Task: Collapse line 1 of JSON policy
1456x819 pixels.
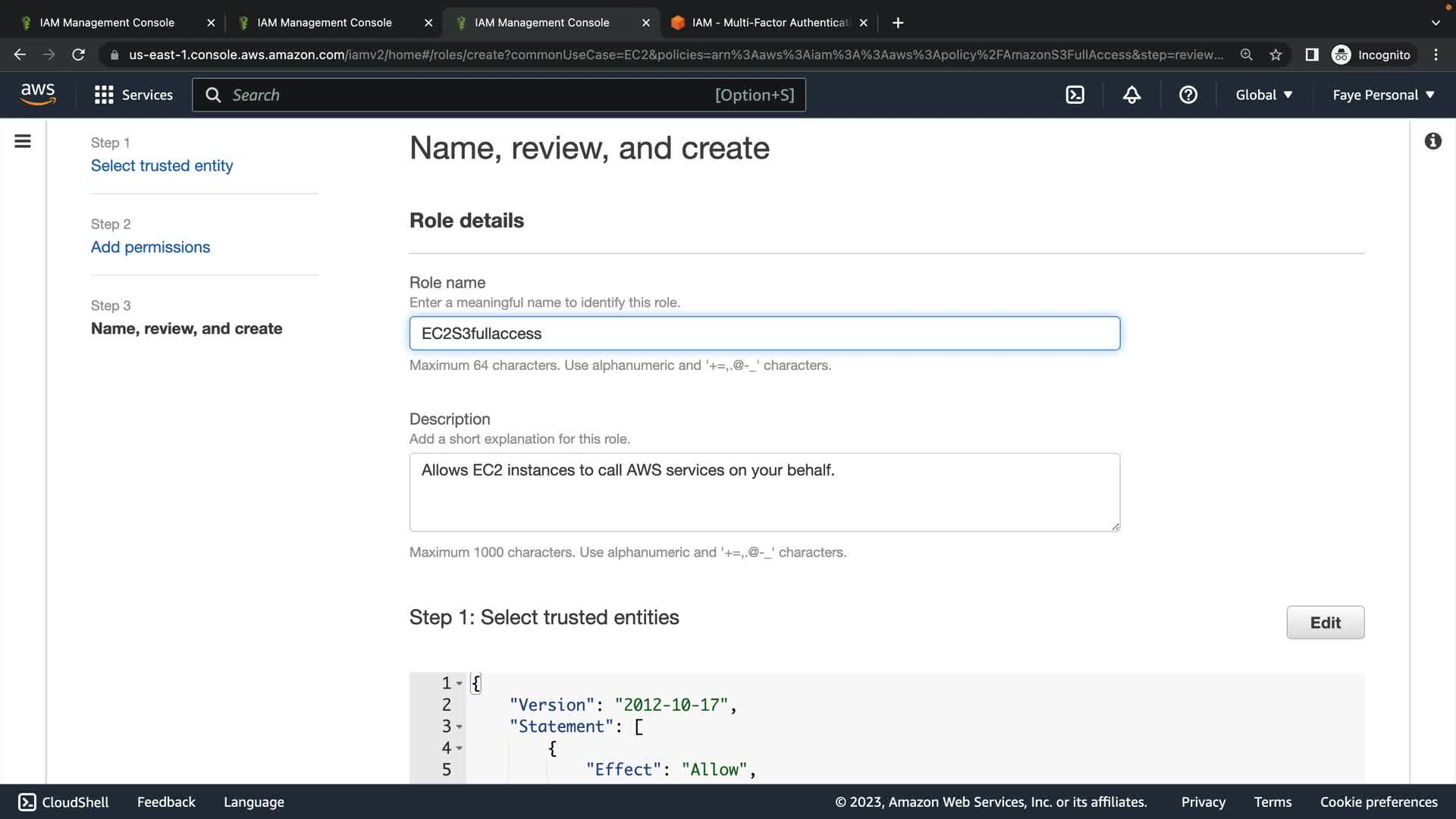Action: (459, 683)
